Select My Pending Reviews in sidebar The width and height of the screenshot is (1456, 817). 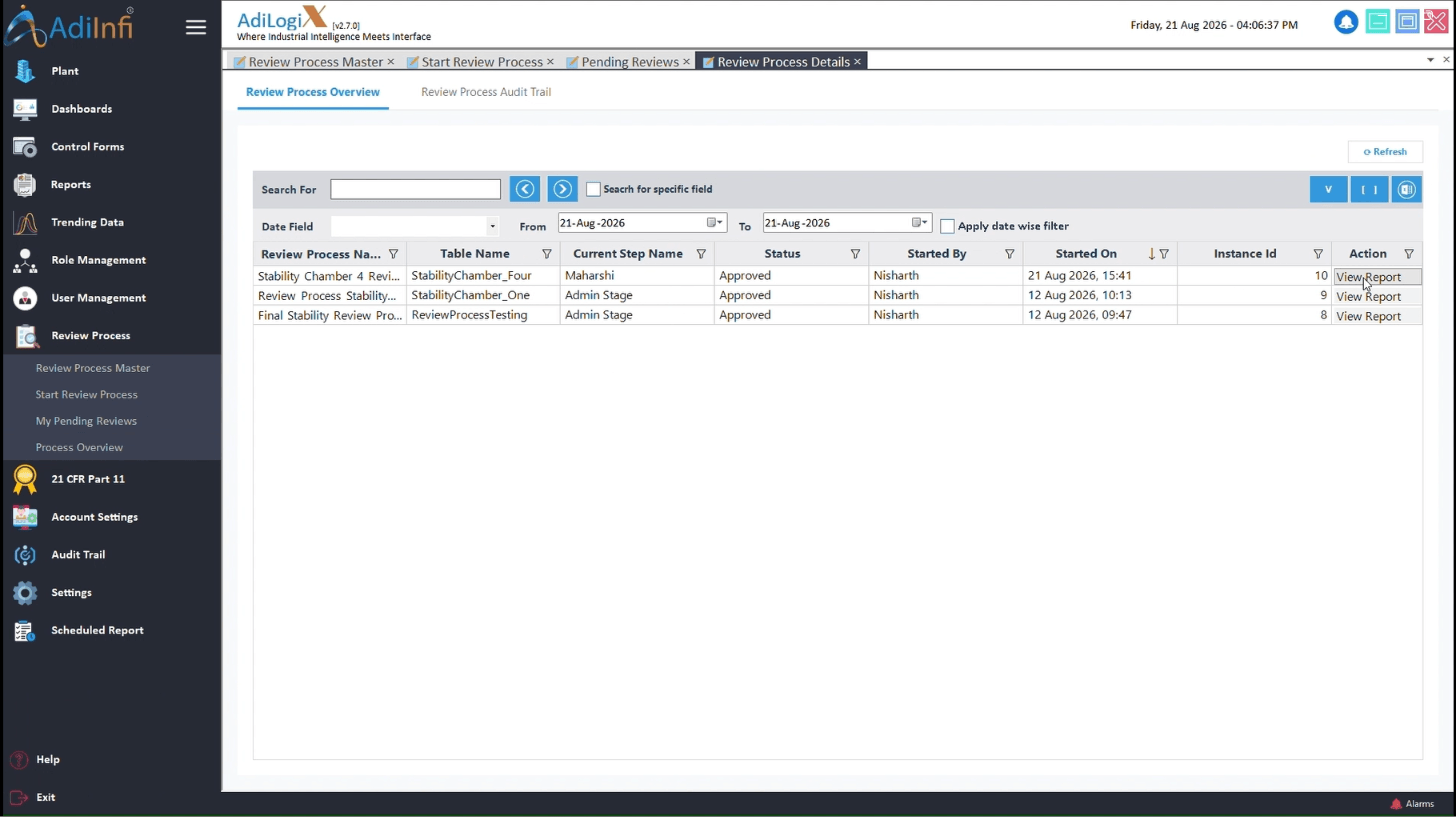point(86,421)
